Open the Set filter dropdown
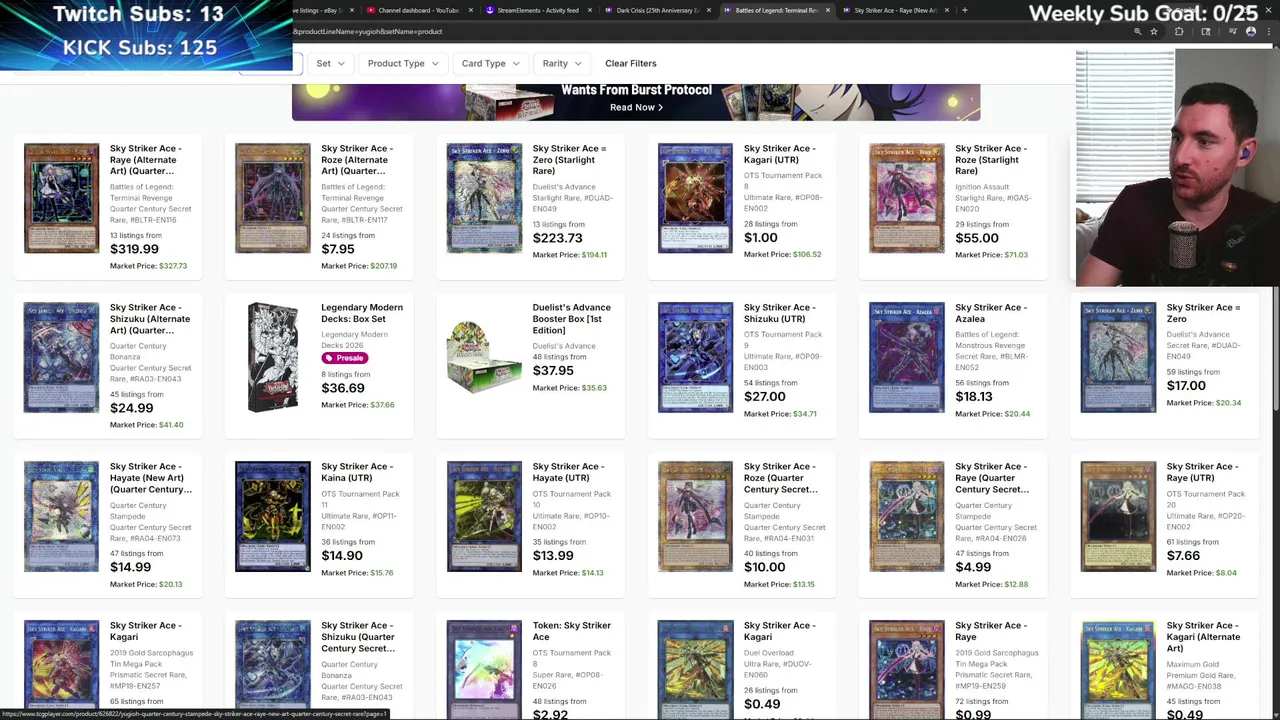The width and height of the screenshot is (1280, 720). pos(330,63)
